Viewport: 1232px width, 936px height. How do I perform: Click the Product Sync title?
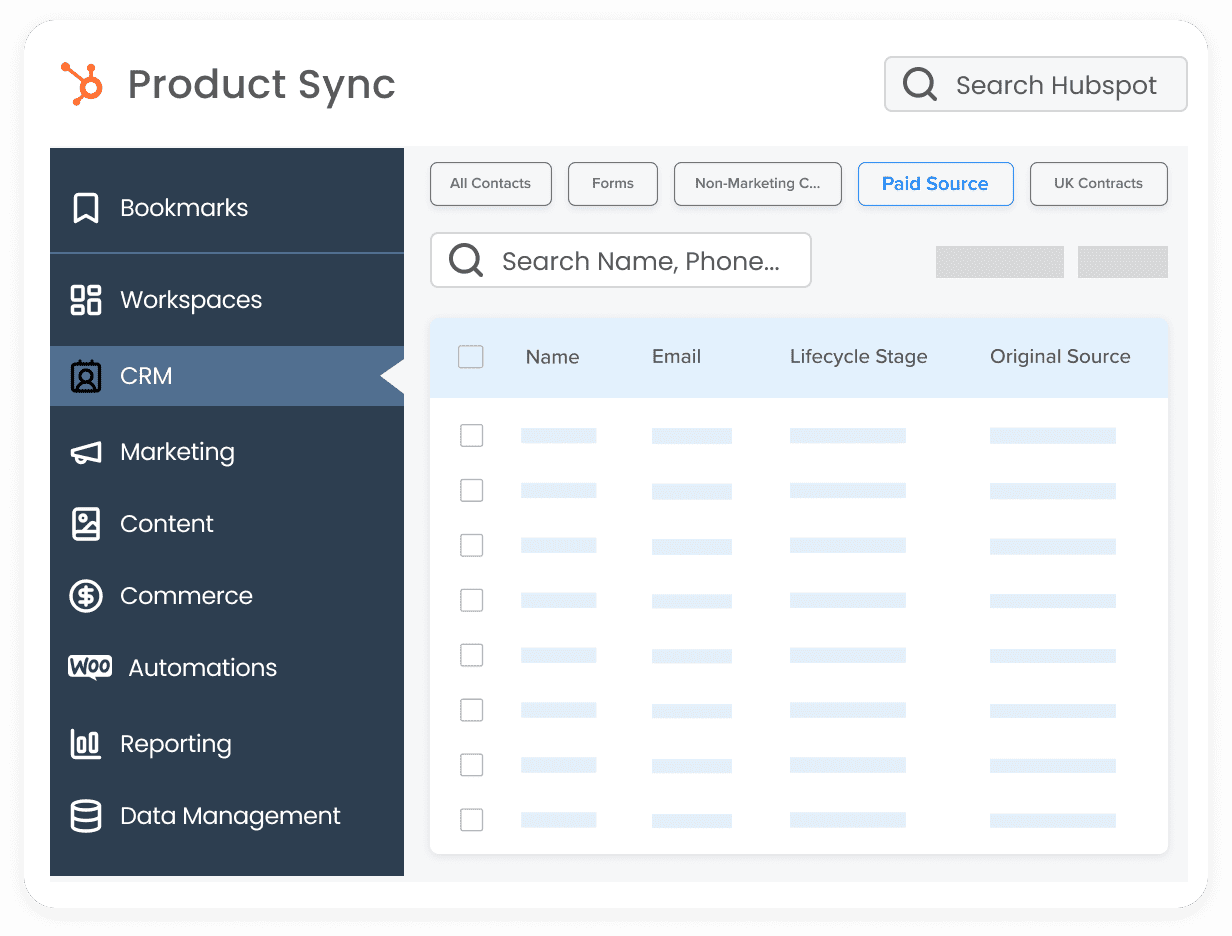click(x=262, y=85)
